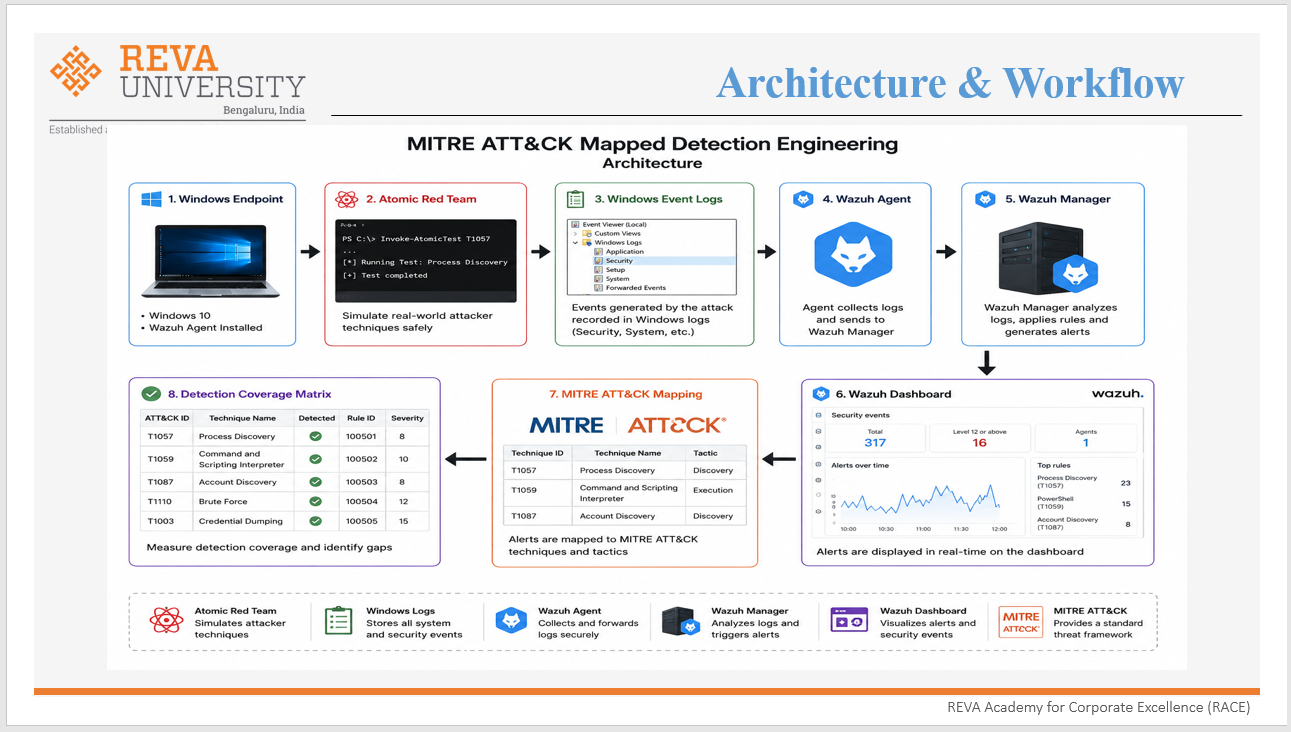Click the Total 317 security events card
Image resolution: width=1291 pixels, height=732 pixels.
coord(875,438)
